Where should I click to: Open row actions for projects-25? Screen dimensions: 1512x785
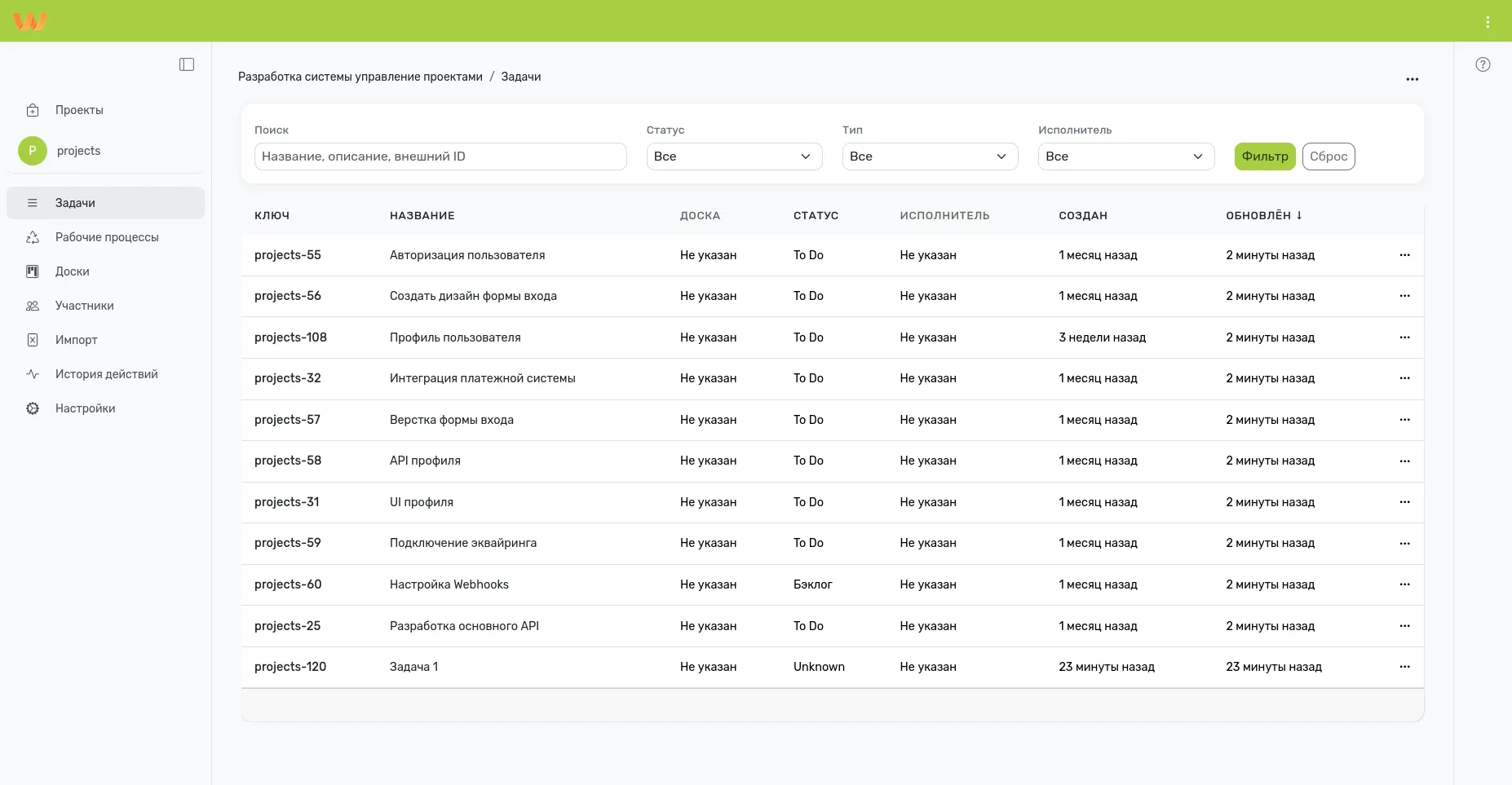(1404, 626)
